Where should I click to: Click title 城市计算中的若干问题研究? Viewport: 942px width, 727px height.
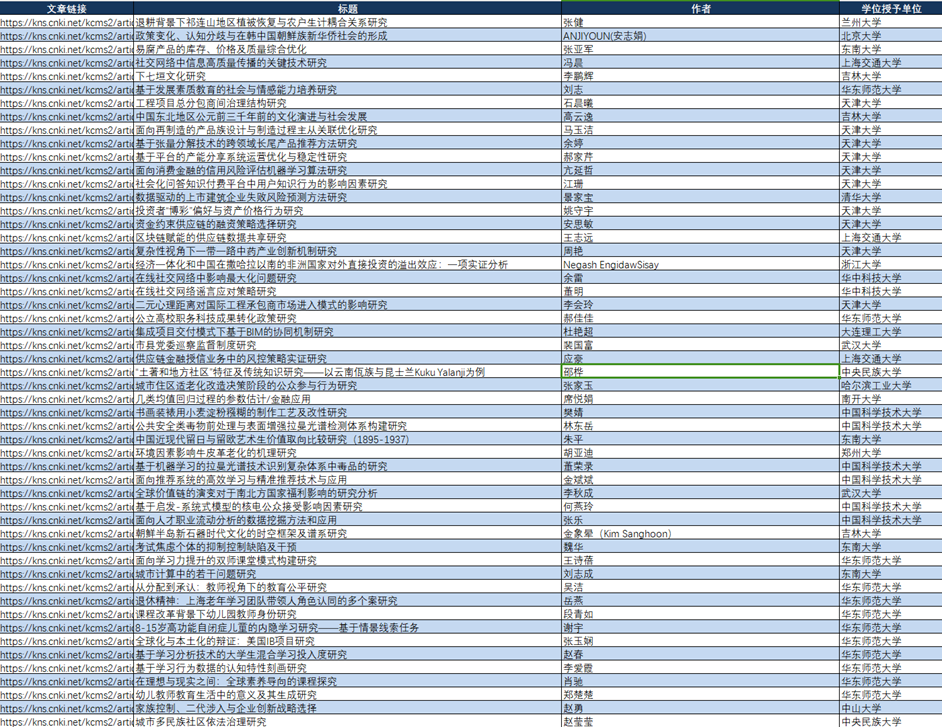pyautogui.click(x=196, y=574)
